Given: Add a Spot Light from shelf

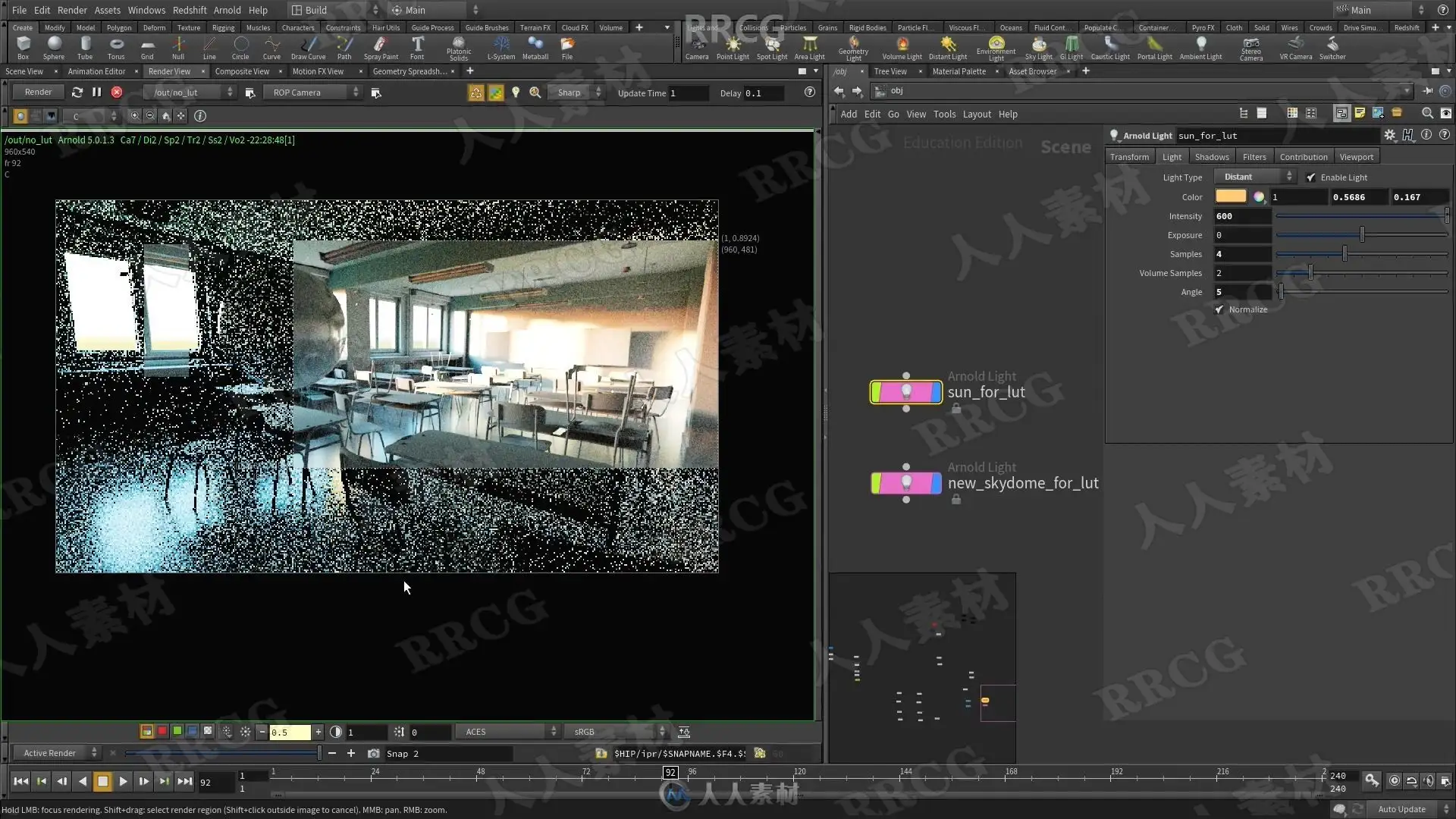Looking at the screenshot, I should pos(772,48).
